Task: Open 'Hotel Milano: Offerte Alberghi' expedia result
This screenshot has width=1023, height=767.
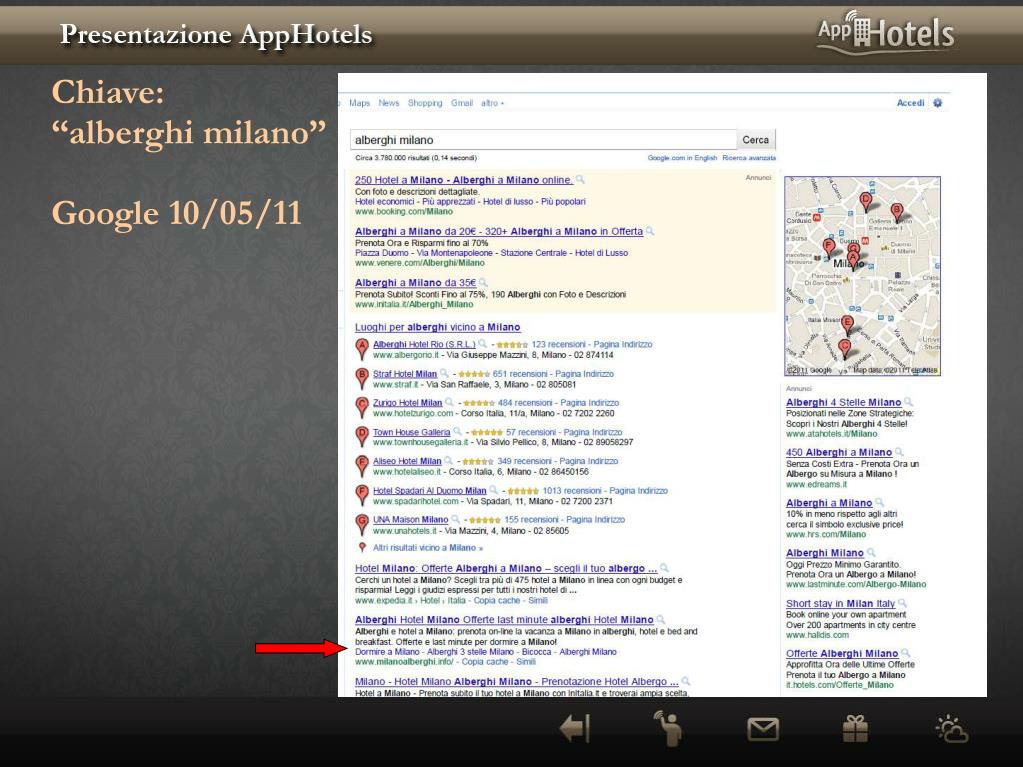Action: [506, 568]
